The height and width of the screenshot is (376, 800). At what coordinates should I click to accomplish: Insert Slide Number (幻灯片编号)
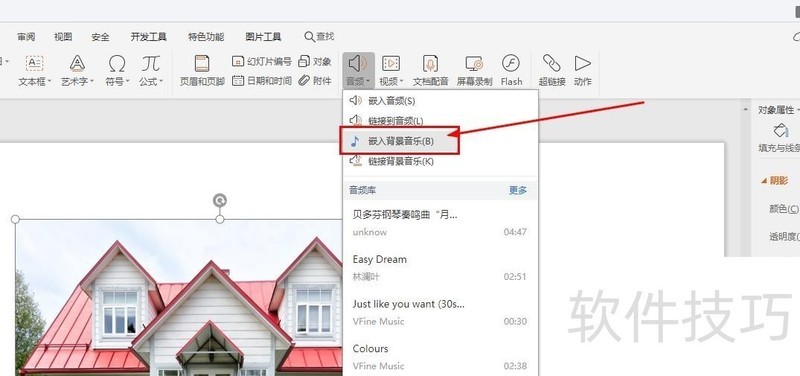(261, 62)
